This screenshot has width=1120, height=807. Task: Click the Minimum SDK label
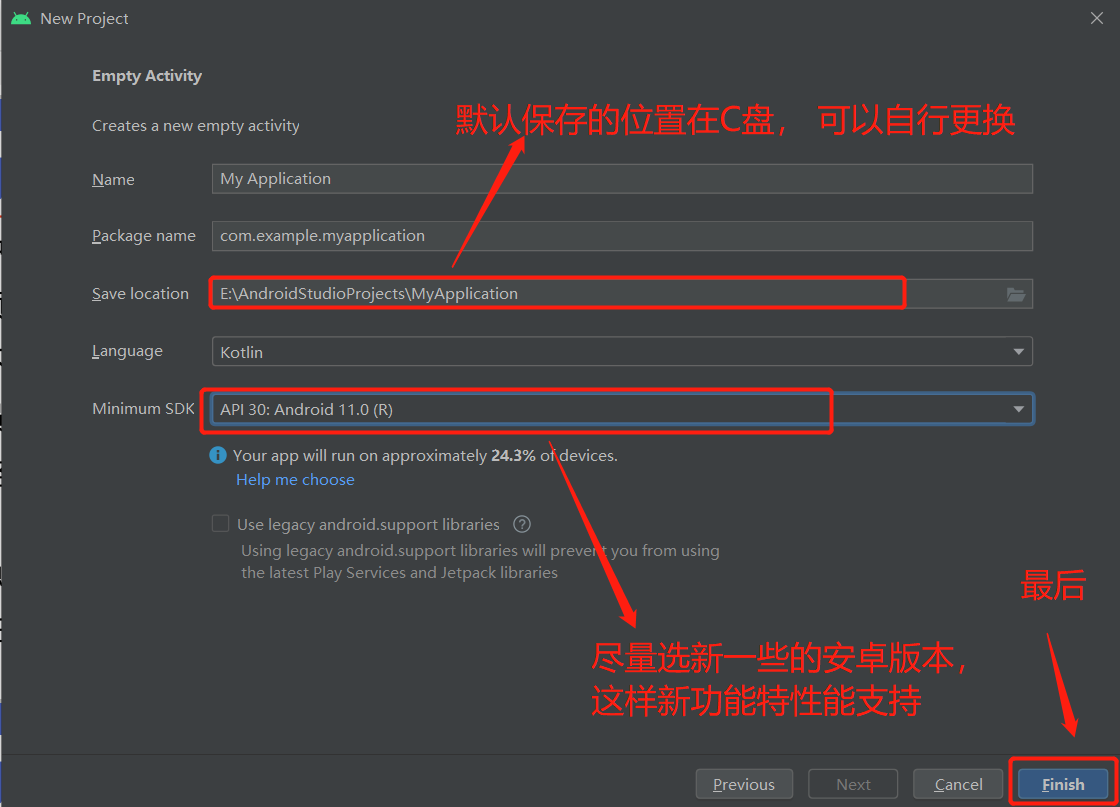tap(144, 408)
